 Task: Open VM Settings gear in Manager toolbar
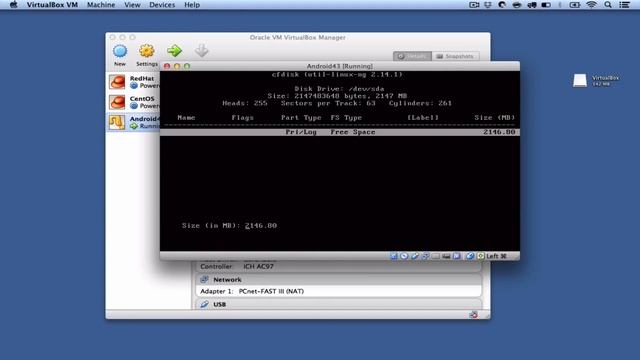point(147,51)
